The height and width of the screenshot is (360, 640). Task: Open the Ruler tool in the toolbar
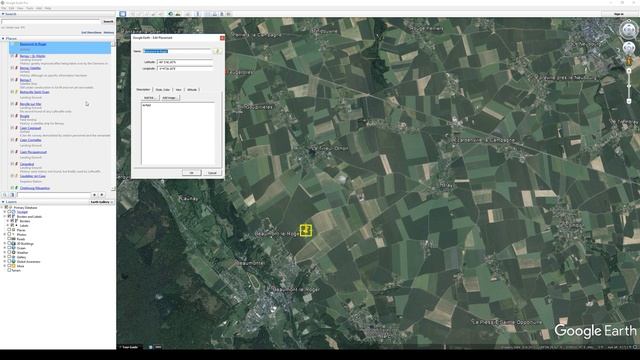pyautogui.click(x=198, y=14)
